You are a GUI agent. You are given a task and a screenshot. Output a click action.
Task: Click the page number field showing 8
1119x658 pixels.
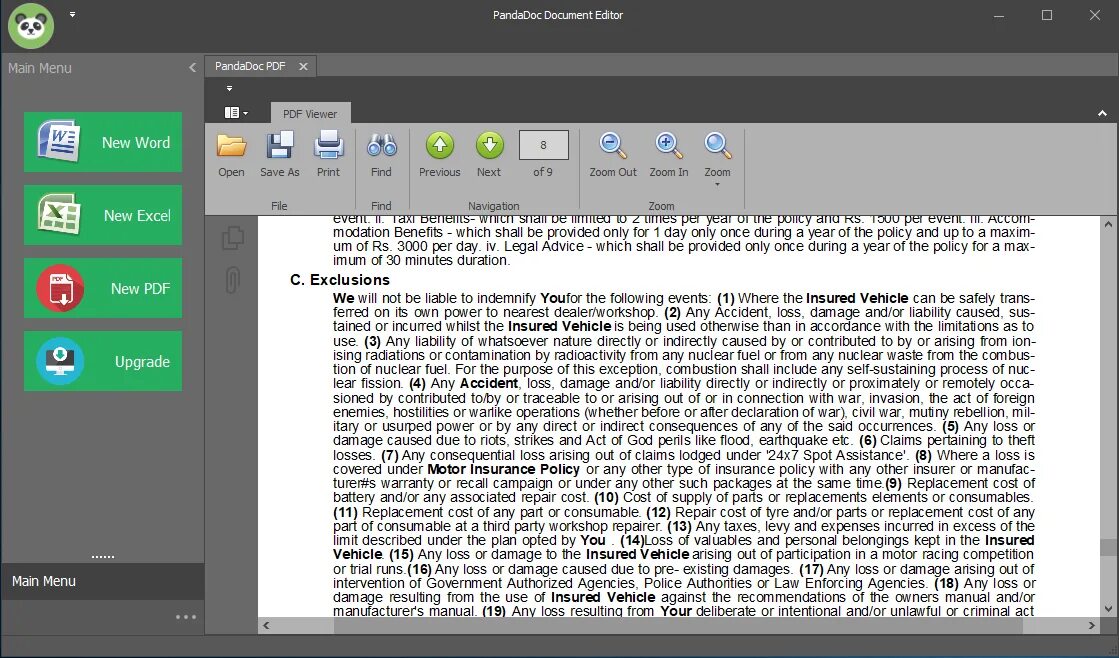[x=543, y=145]
